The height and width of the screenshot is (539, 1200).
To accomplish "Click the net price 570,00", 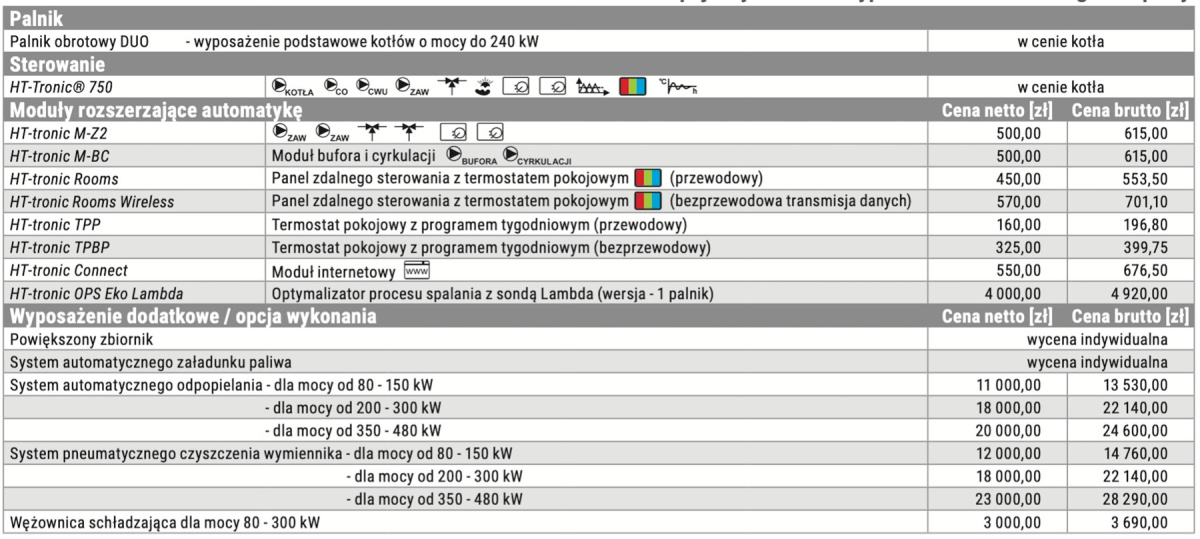I will pos(1019,201).
